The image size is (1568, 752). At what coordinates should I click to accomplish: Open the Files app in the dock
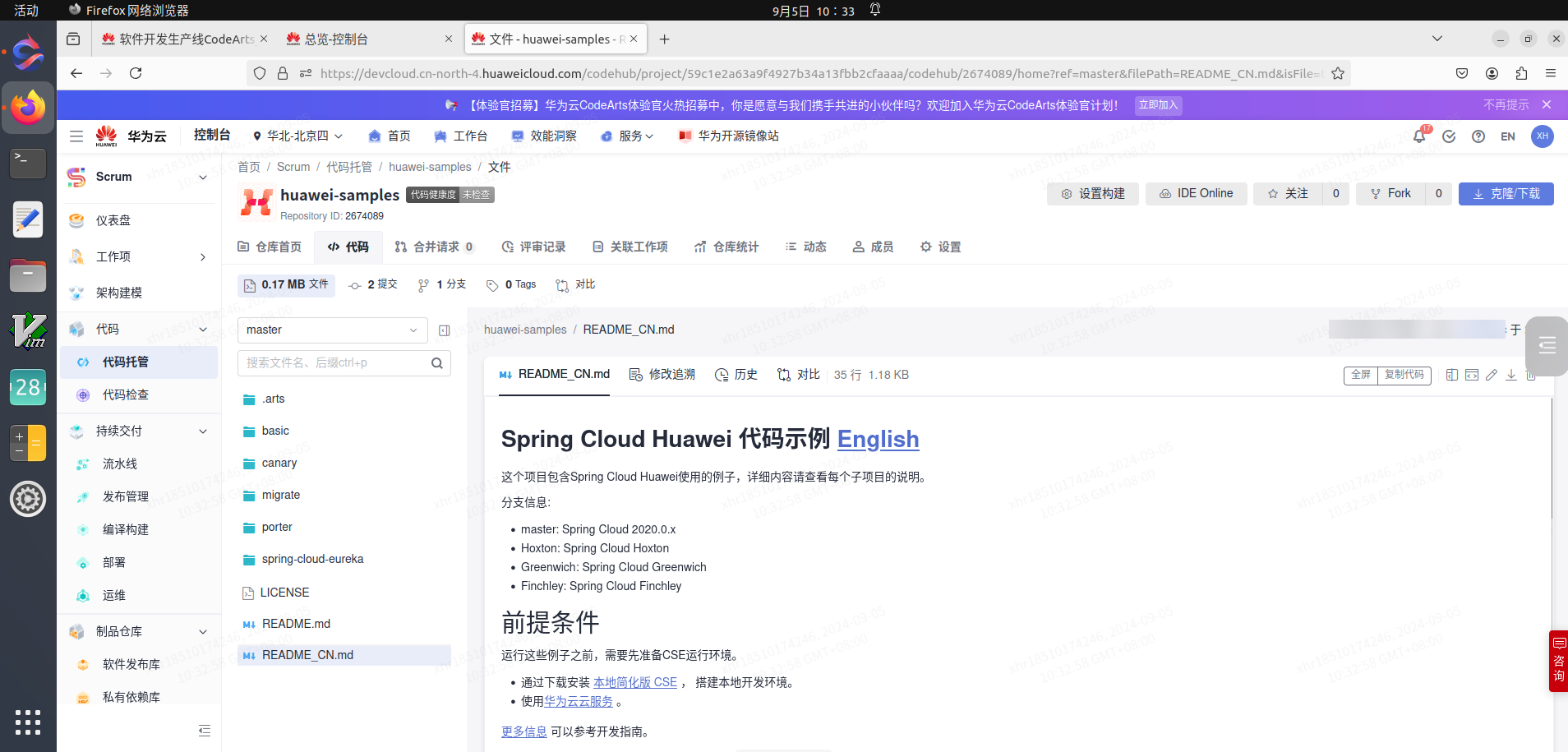click(x=28, y=275)
